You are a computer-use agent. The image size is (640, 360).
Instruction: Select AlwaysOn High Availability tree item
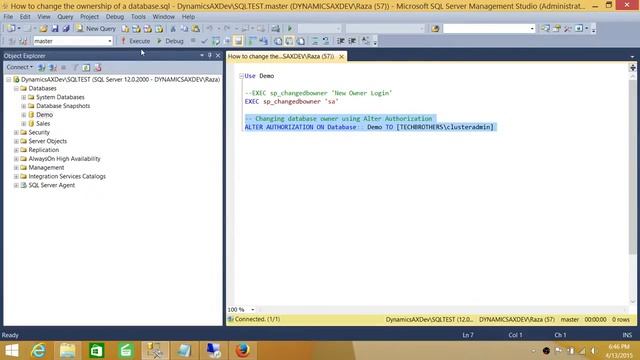pos(64,159)
